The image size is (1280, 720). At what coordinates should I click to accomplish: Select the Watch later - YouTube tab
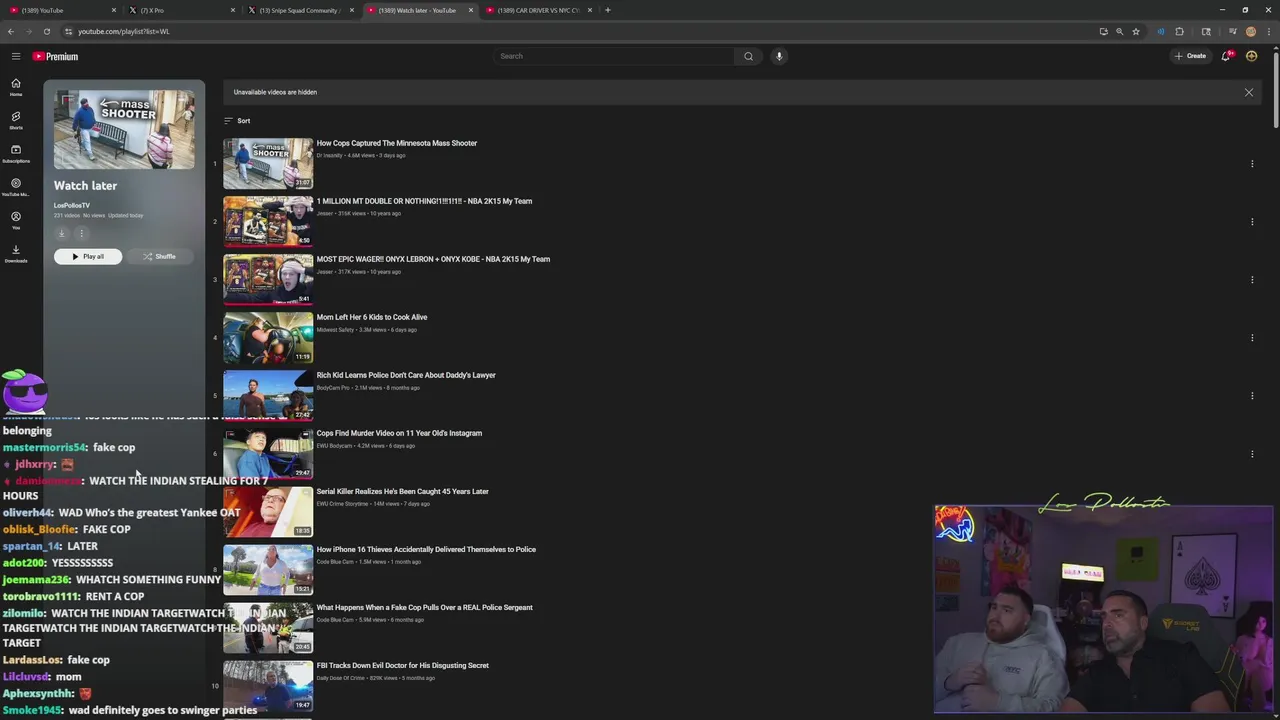pyautogui.click(x=419, y=10)
